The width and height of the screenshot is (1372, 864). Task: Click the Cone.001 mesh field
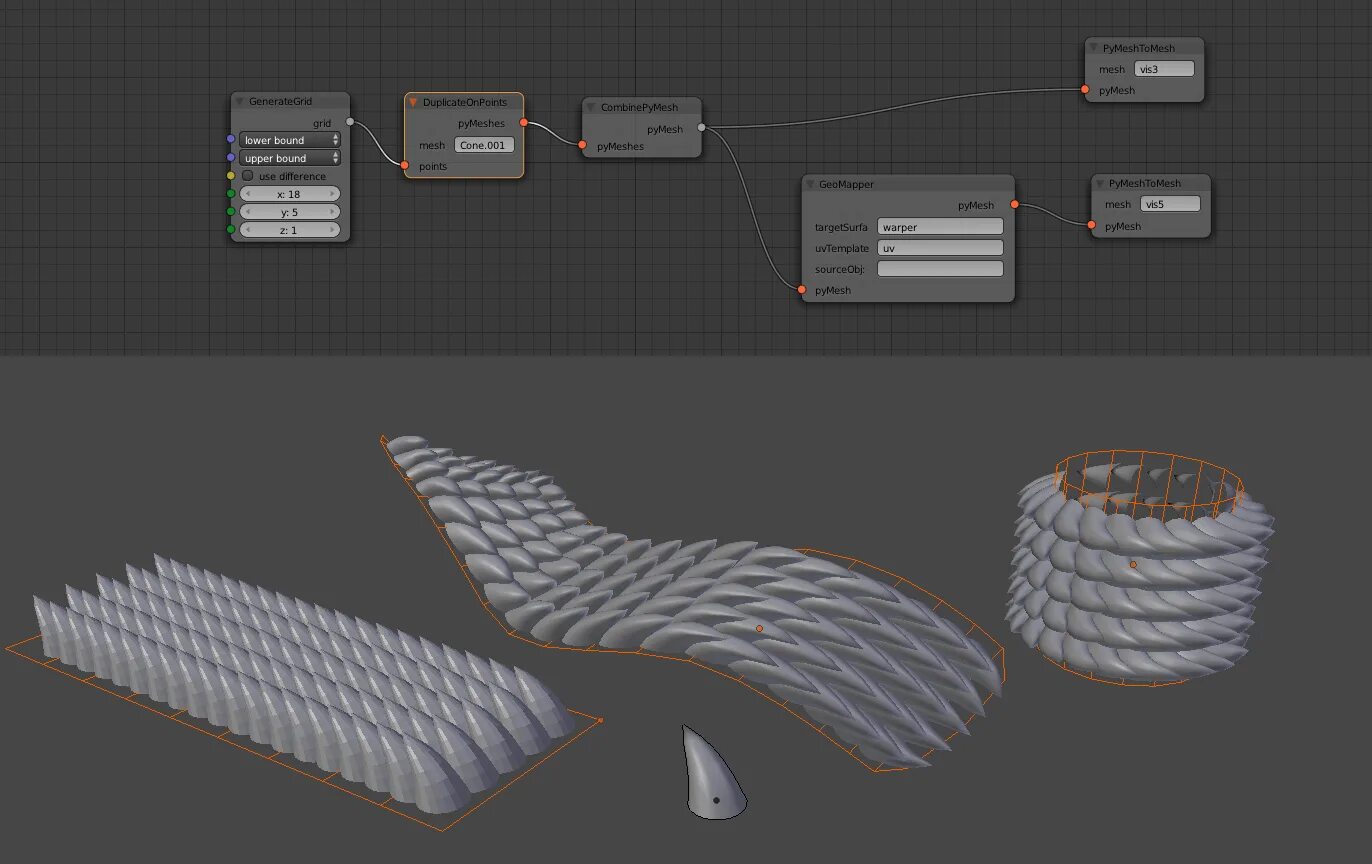(485, 145)
